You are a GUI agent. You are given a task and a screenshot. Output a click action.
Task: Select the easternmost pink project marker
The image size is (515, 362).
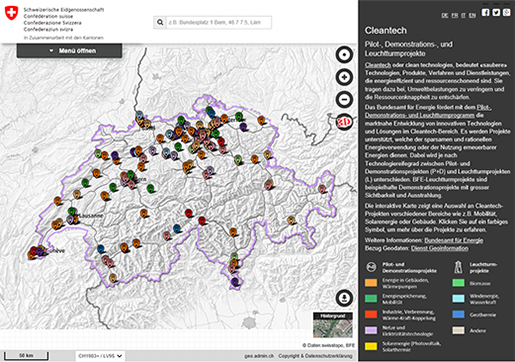(x=322, y=189)
